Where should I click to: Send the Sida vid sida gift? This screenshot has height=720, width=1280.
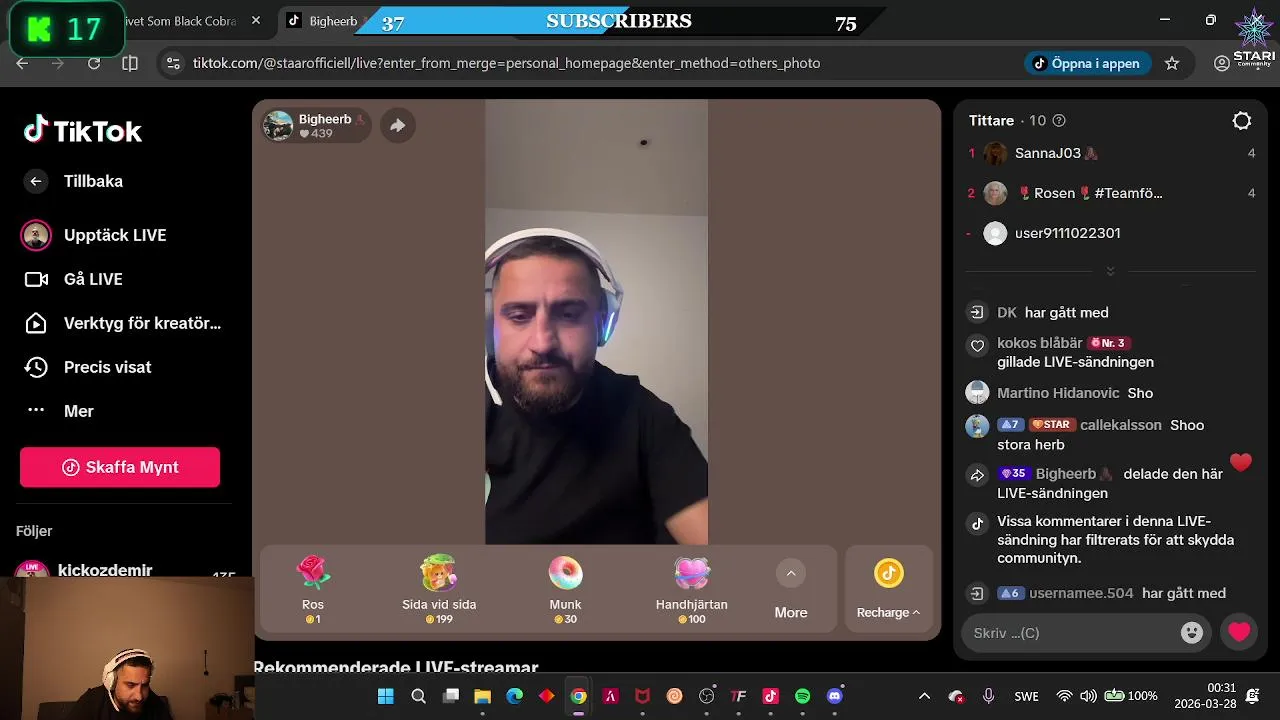pos(439,589)
